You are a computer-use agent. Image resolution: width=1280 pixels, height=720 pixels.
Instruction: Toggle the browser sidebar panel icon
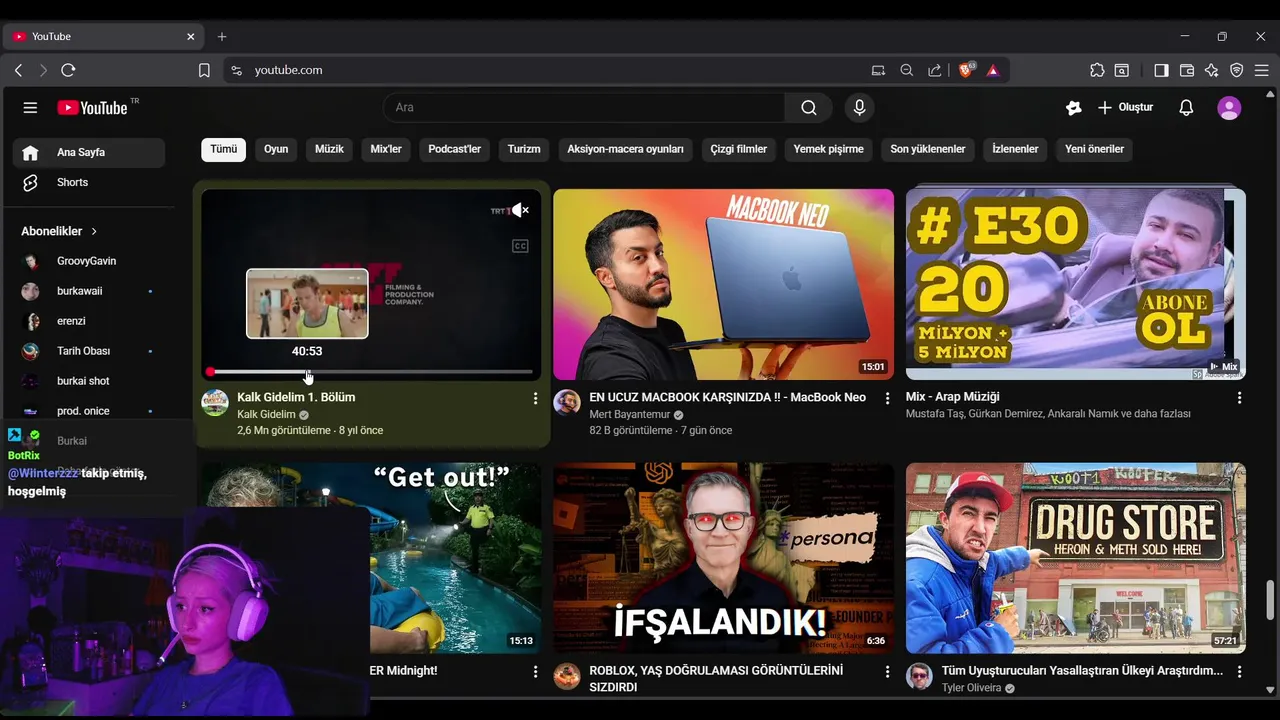[1161, 70]
